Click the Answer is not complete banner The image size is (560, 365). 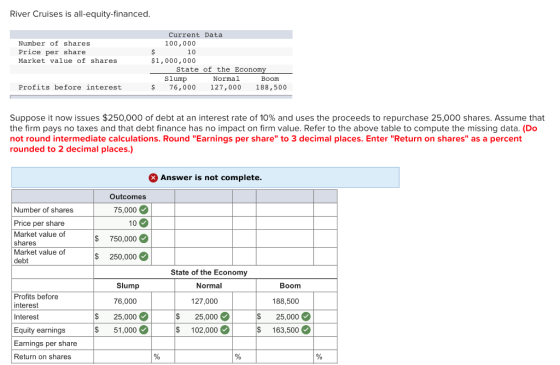click(x=205, y=178)
